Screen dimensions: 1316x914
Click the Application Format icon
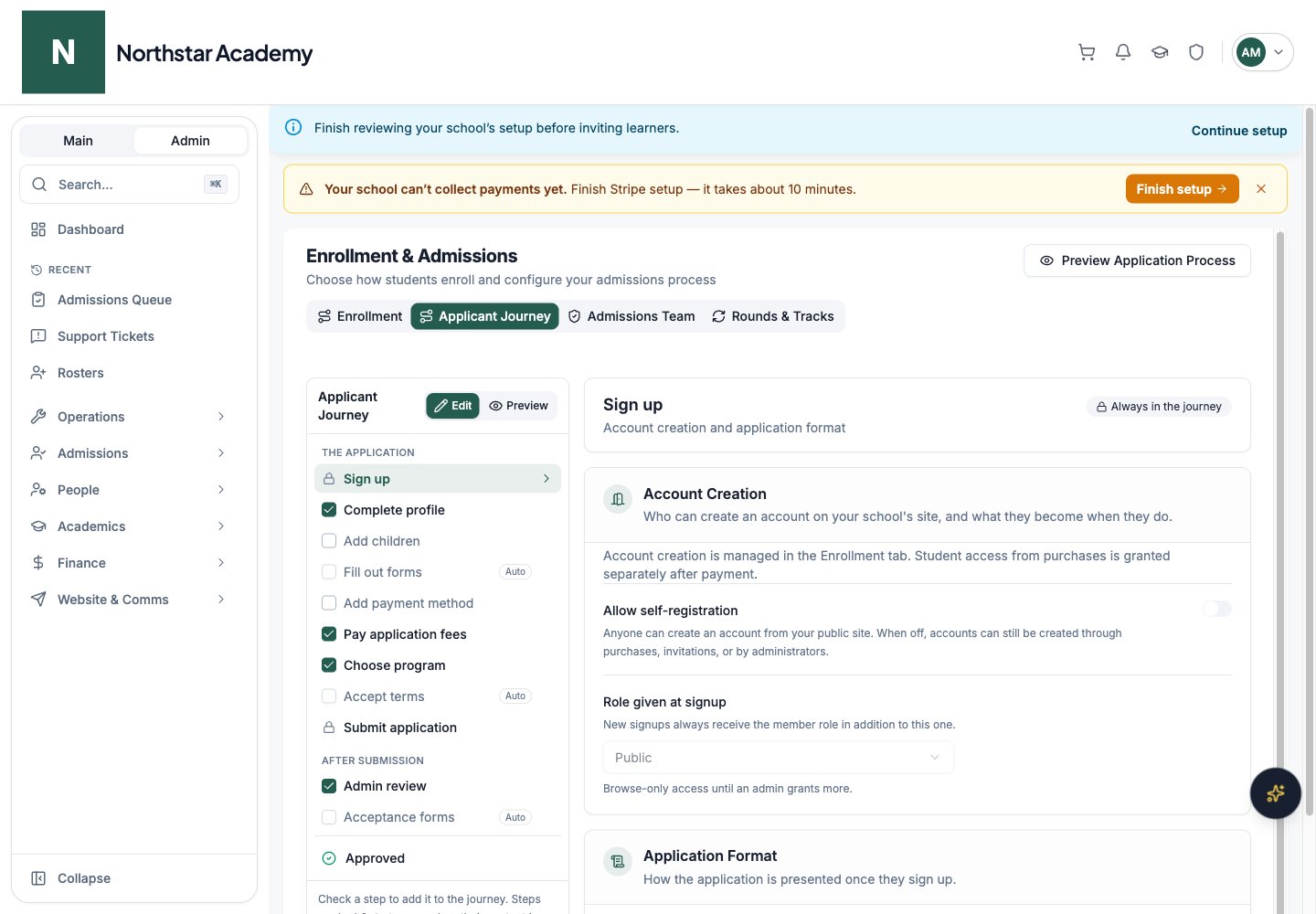618,861
